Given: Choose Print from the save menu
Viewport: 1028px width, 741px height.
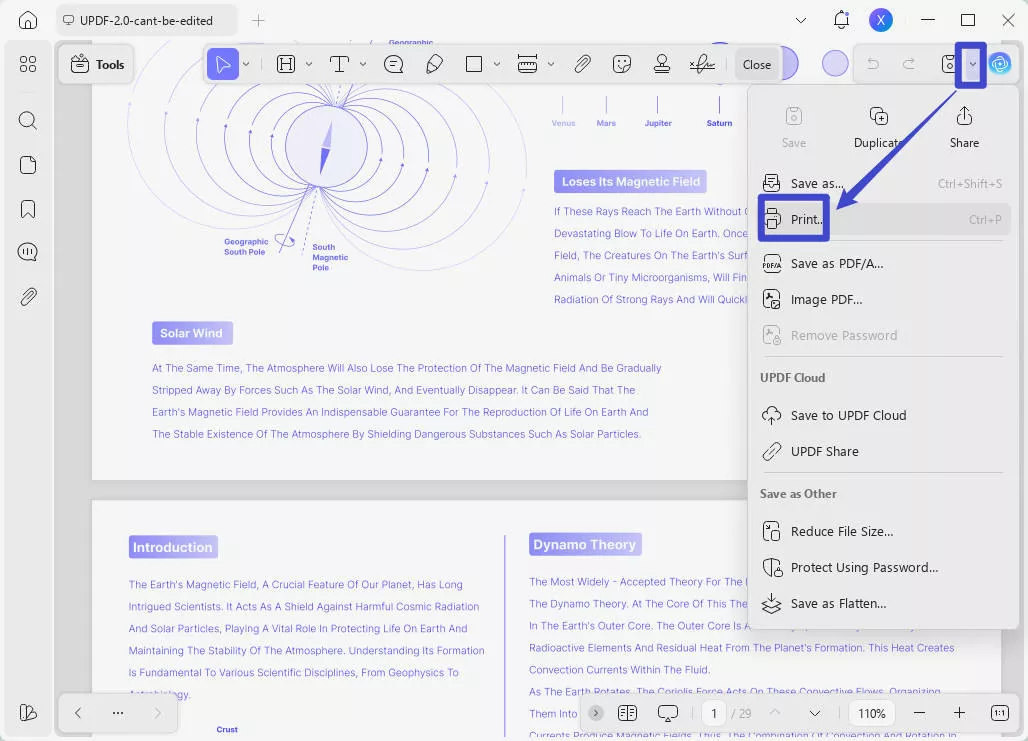Looking at the screenshot, I should 807,220.
